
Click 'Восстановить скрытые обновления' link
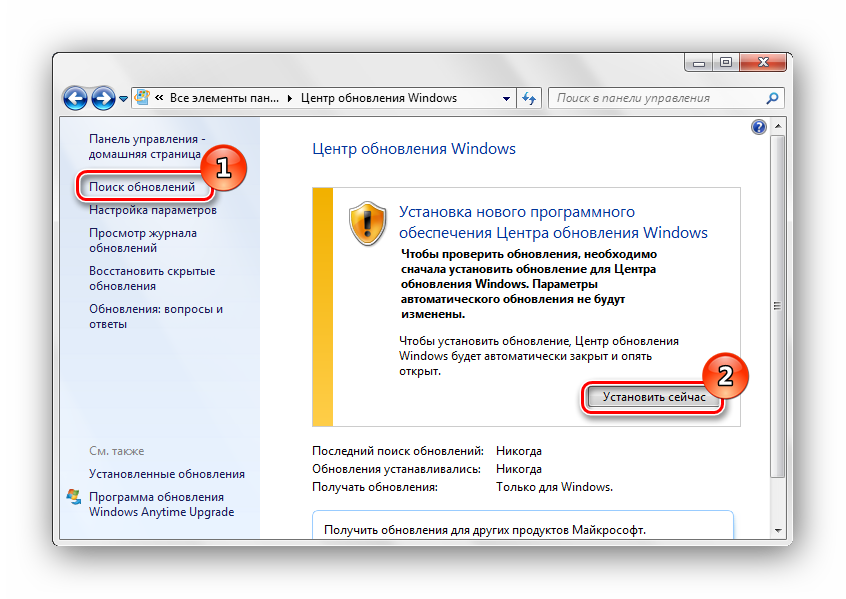click(152, 278)
